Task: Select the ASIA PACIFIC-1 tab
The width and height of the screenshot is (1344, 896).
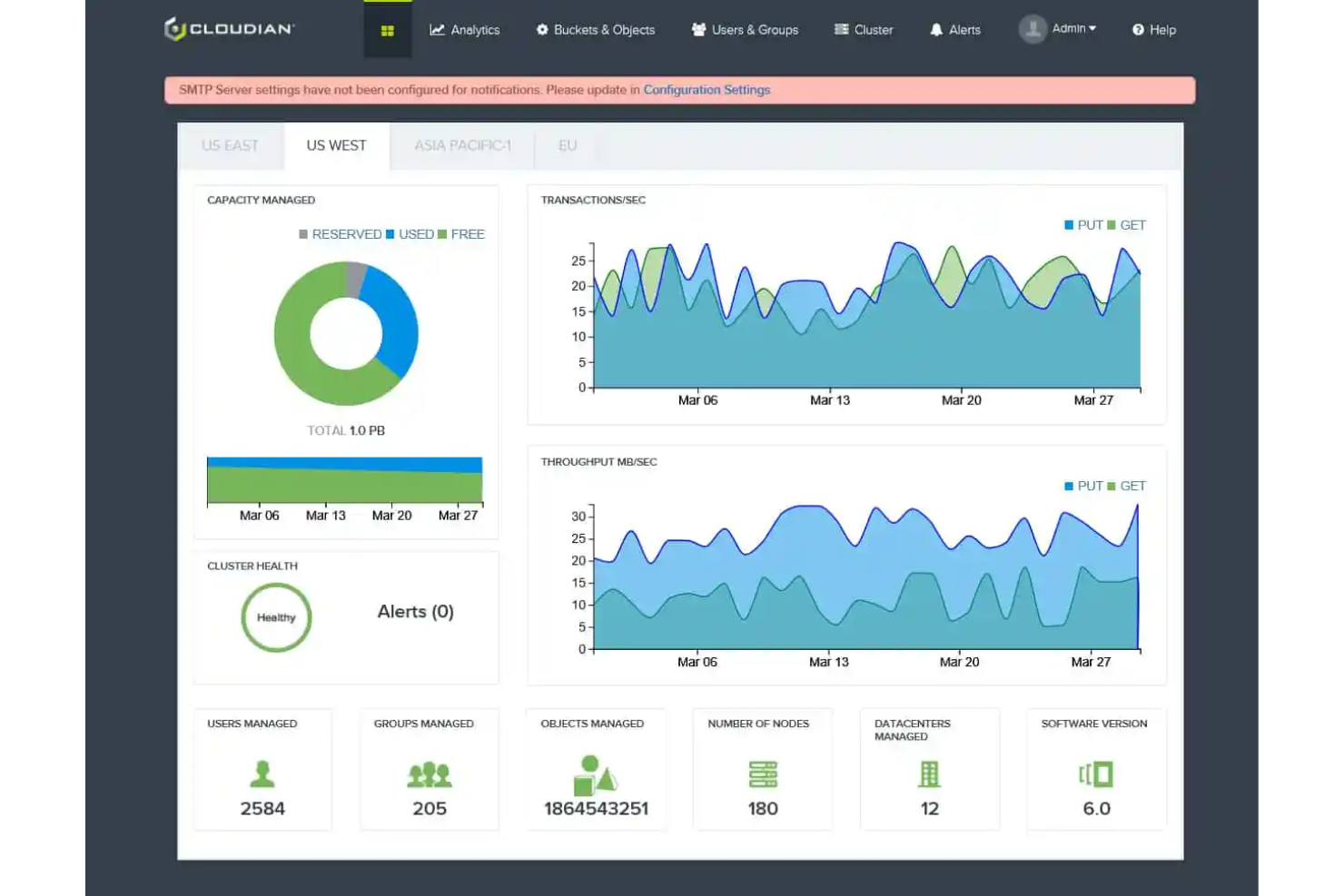Action: 462,145
